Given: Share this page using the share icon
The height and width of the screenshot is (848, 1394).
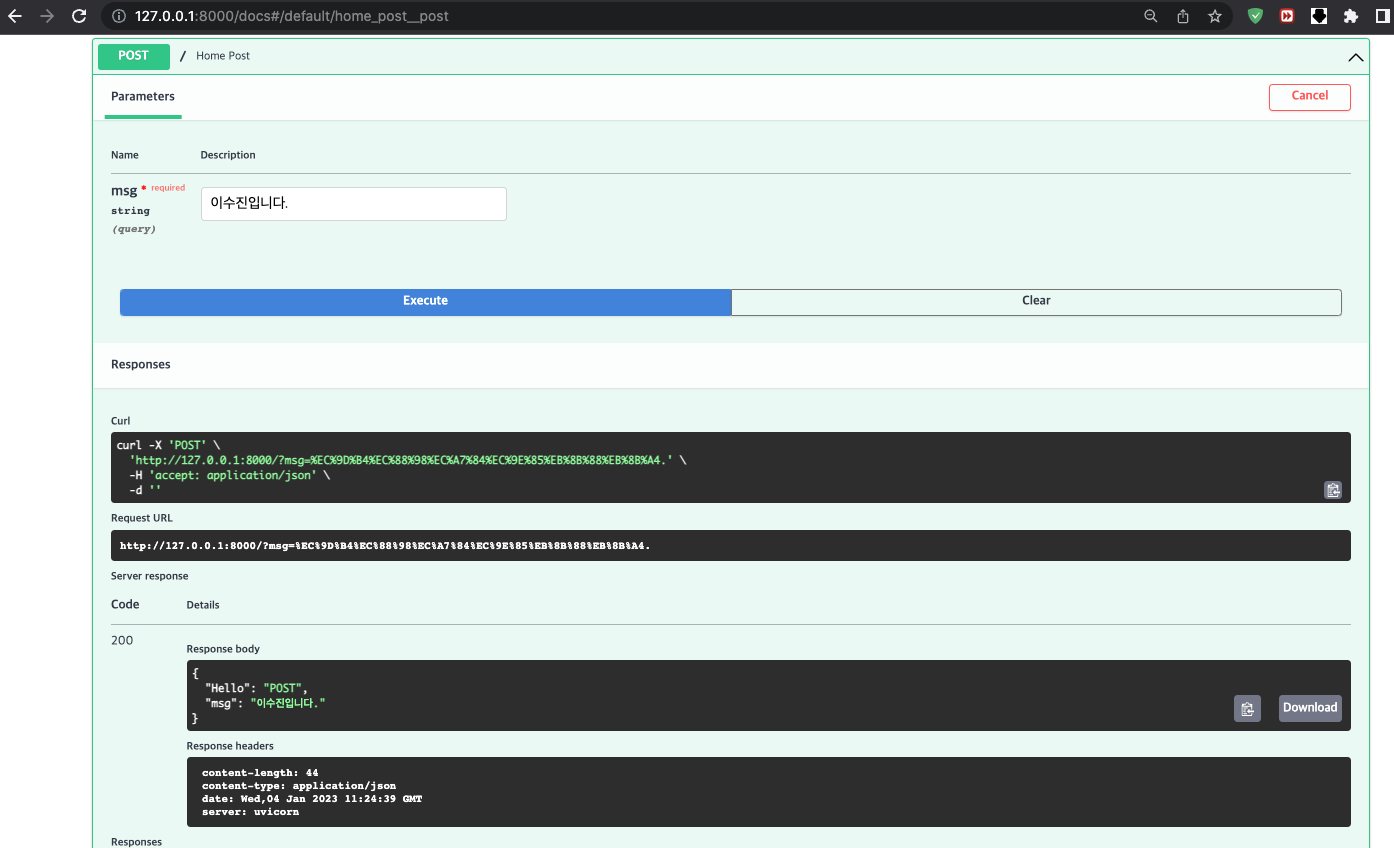Looking at the screenshot, I should tap(1183, 16).
